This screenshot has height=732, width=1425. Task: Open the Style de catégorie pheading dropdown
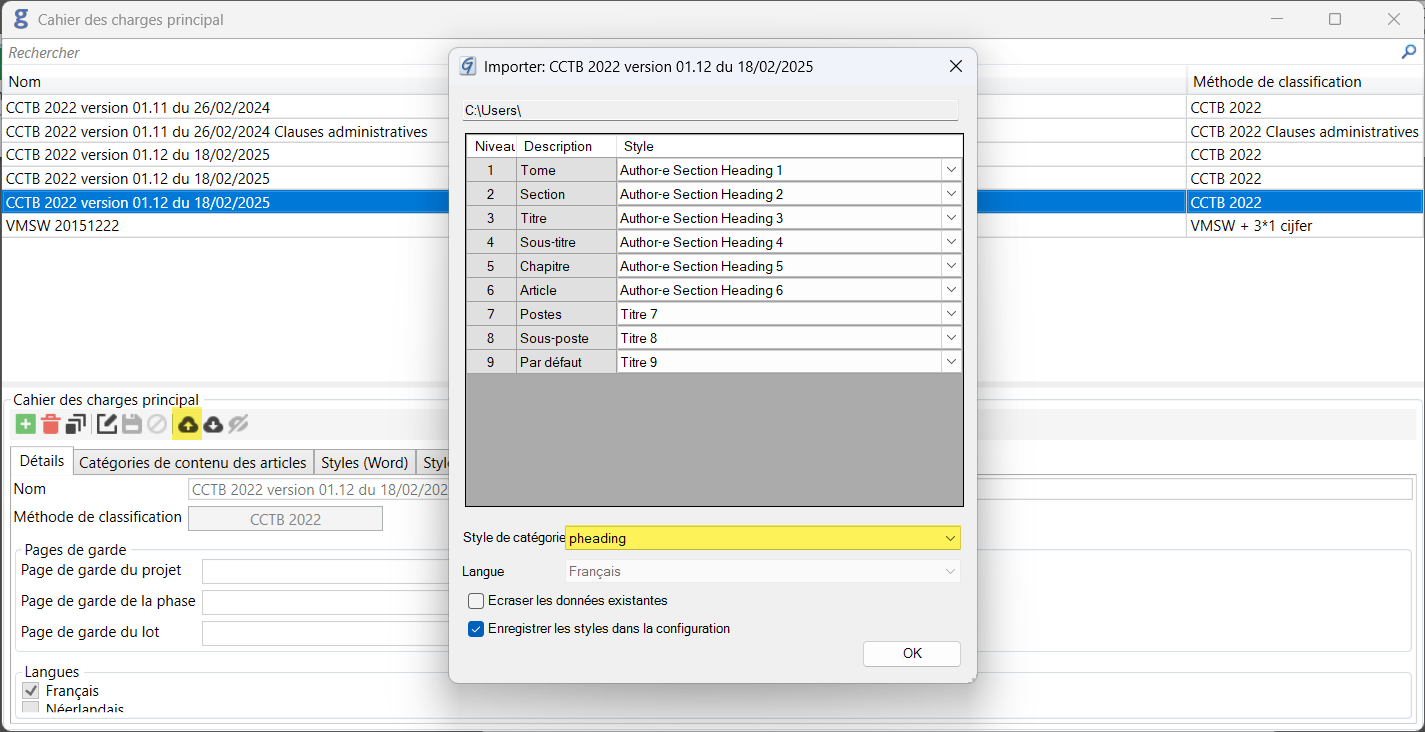click(x=763, y=538)
